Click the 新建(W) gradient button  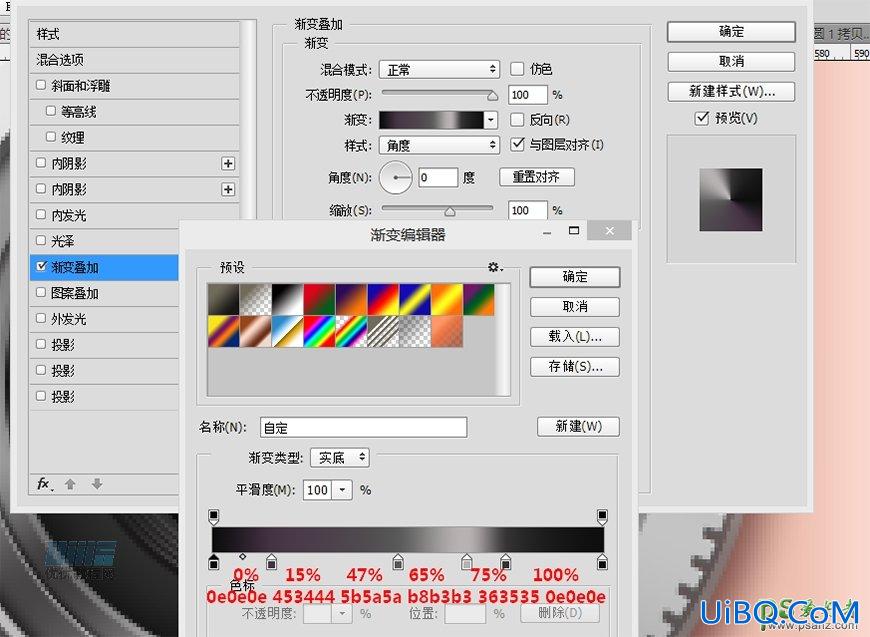[x=578, y=427]
